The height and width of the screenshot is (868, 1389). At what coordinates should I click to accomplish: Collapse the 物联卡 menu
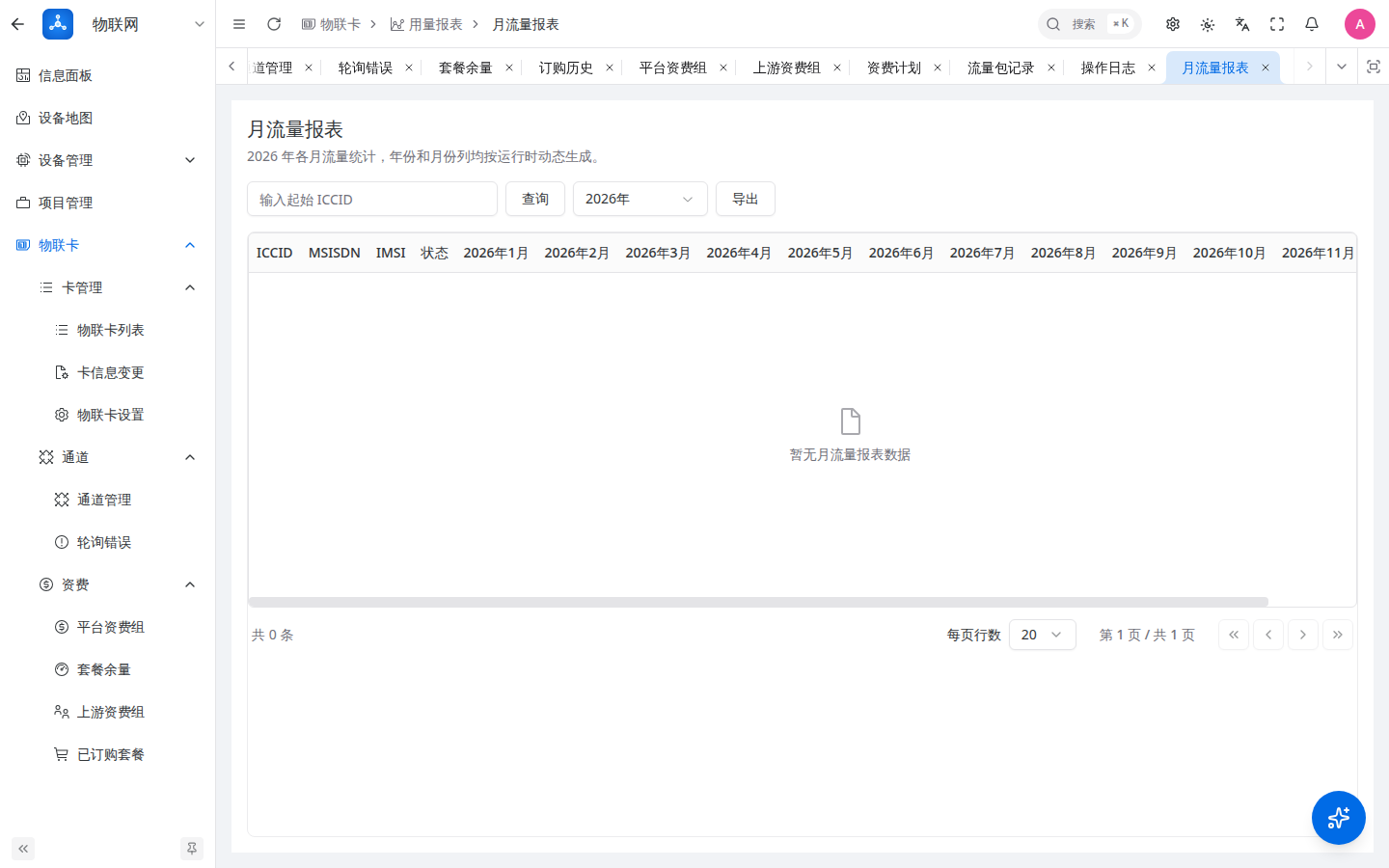tap(107, 245)
